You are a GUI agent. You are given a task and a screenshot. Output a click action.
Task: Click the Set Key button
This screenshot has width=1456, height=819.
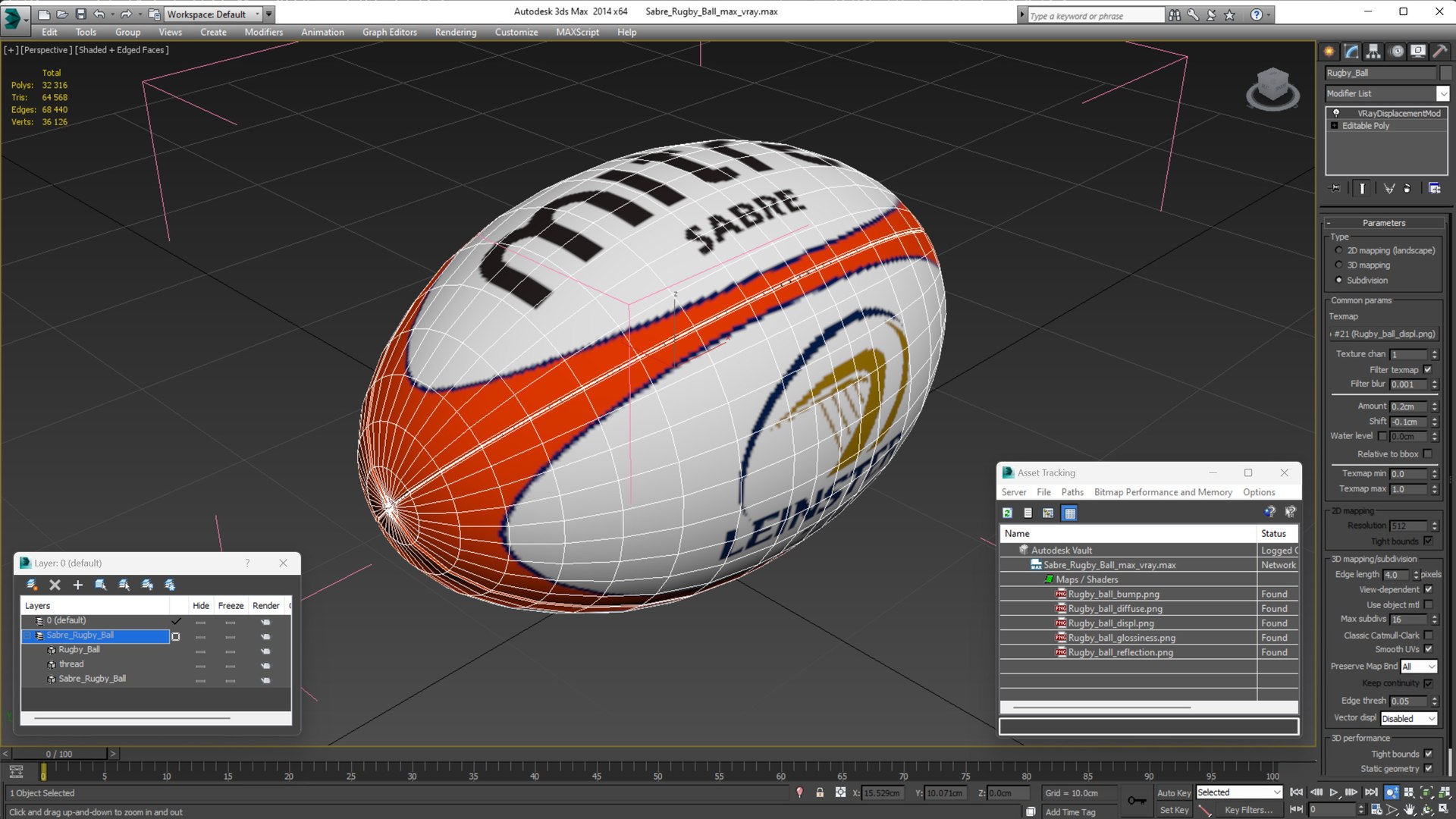(x=1174, y=810)
